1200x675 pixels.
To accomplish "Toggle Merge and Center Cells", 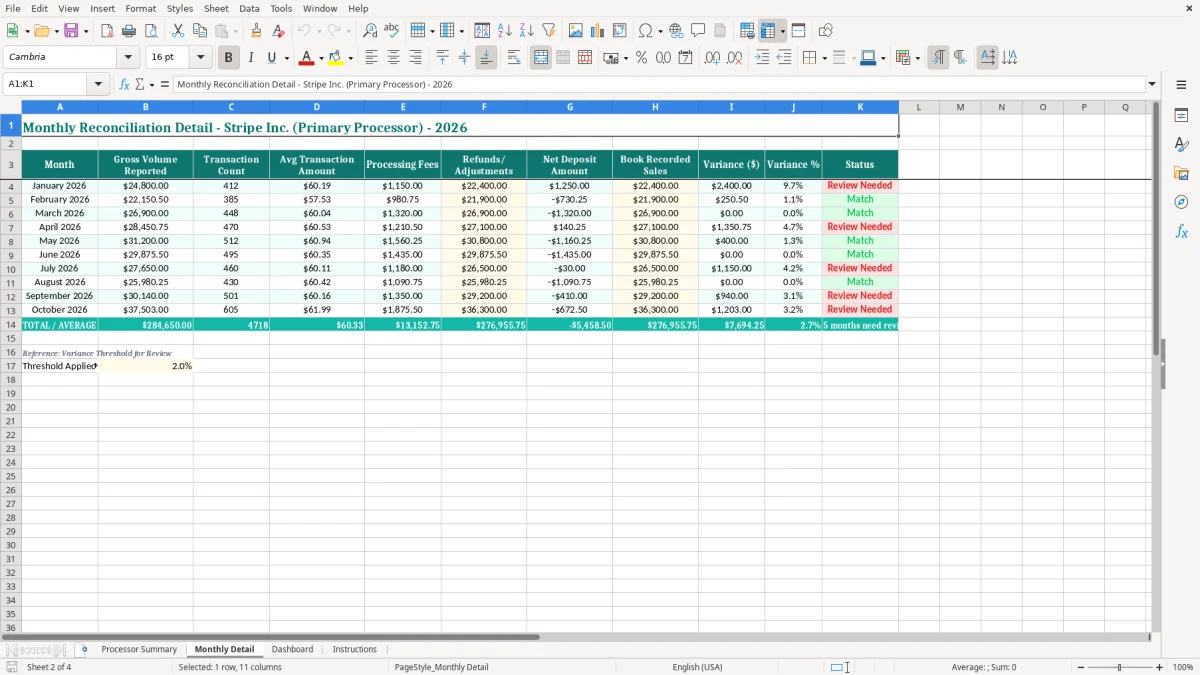I will tap(541, 58).
